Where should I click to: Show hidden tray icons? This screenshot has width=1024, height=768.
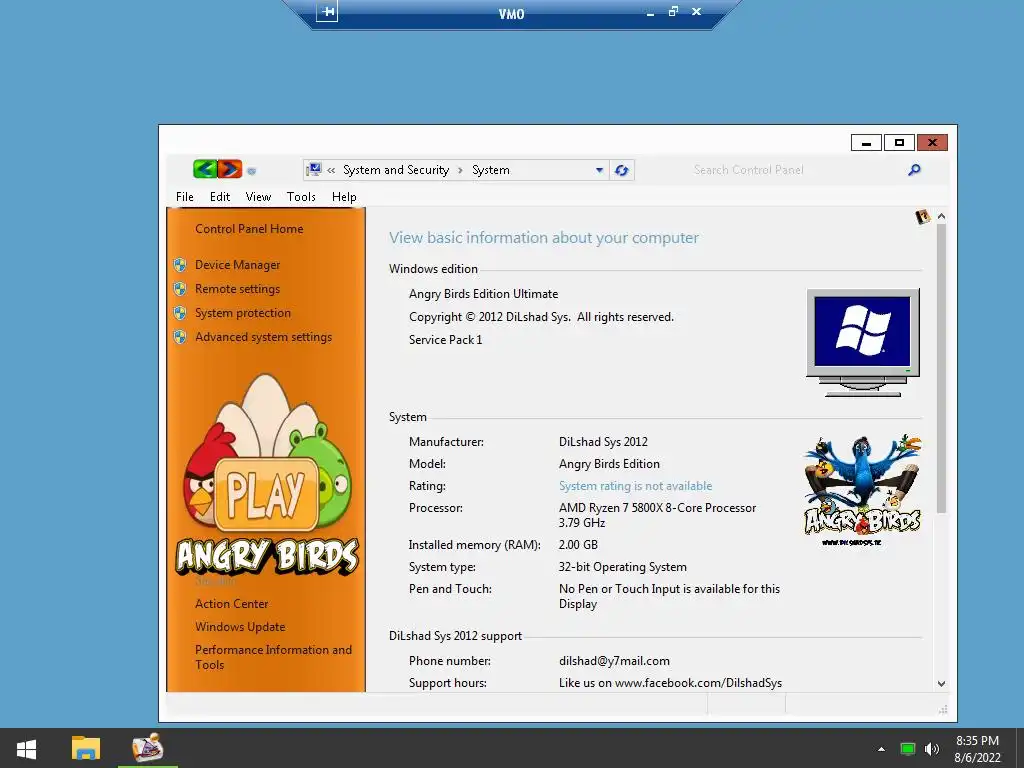point(881,749)
